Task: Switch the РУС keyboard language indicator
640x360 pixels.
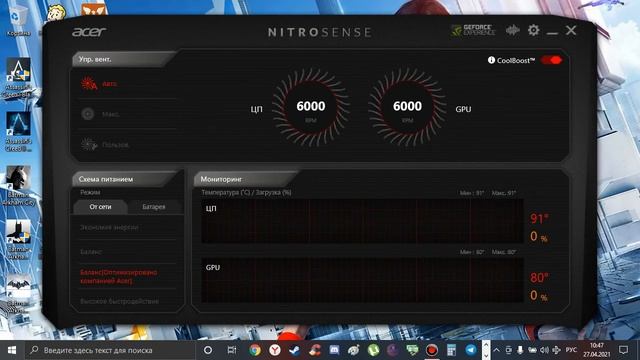Action: coord(571,350)
